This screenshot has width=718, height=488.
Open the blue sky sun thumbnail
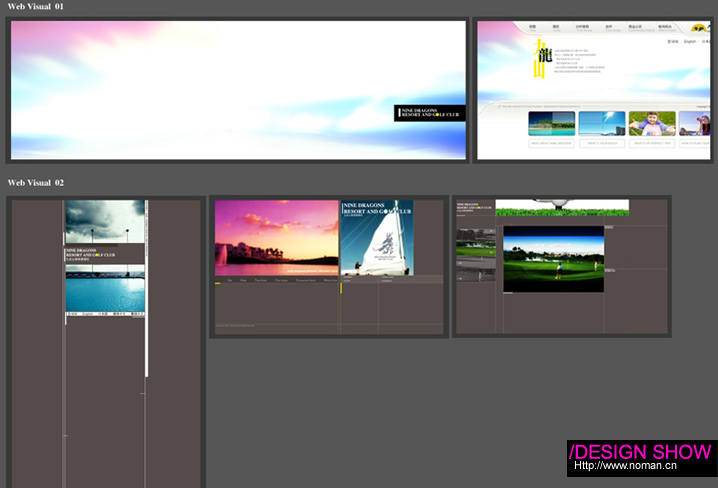pos(601,123)
